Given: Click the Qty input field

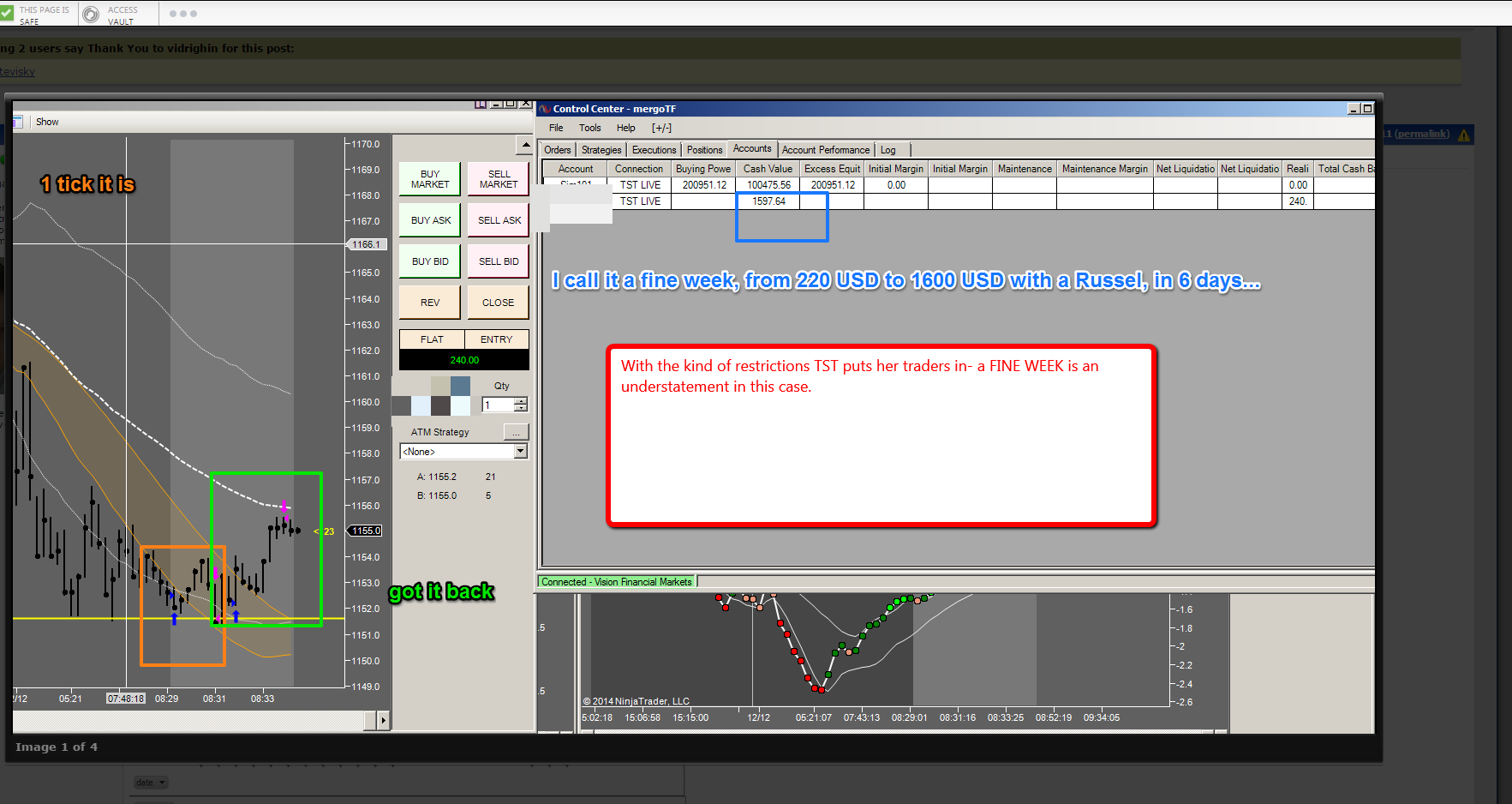Looking at the screenshot, I should coord(499,405).
